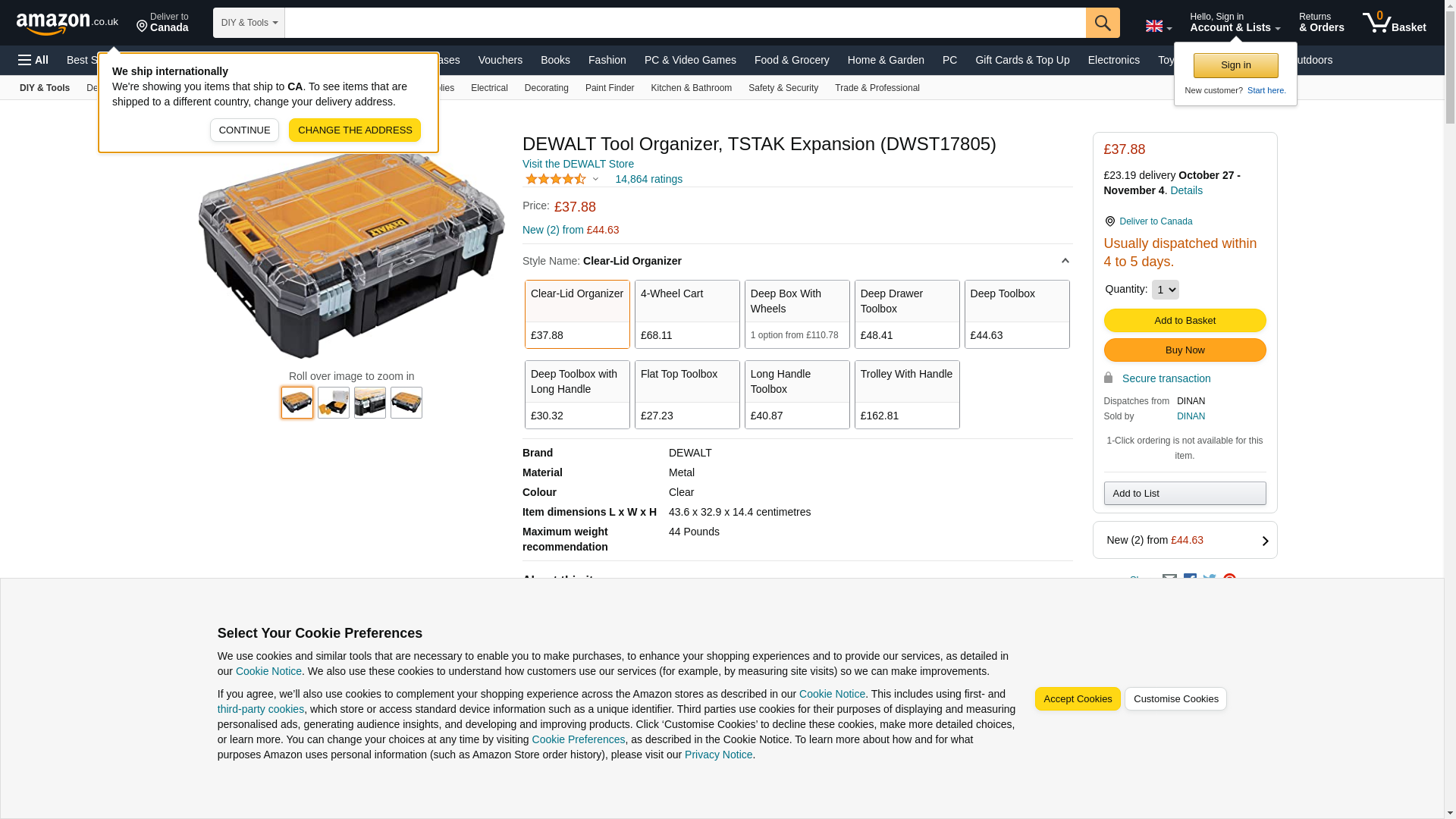Click the Add to Basket button
1456x819 pixels.
pyautogui.click(x=1185, y=321)
